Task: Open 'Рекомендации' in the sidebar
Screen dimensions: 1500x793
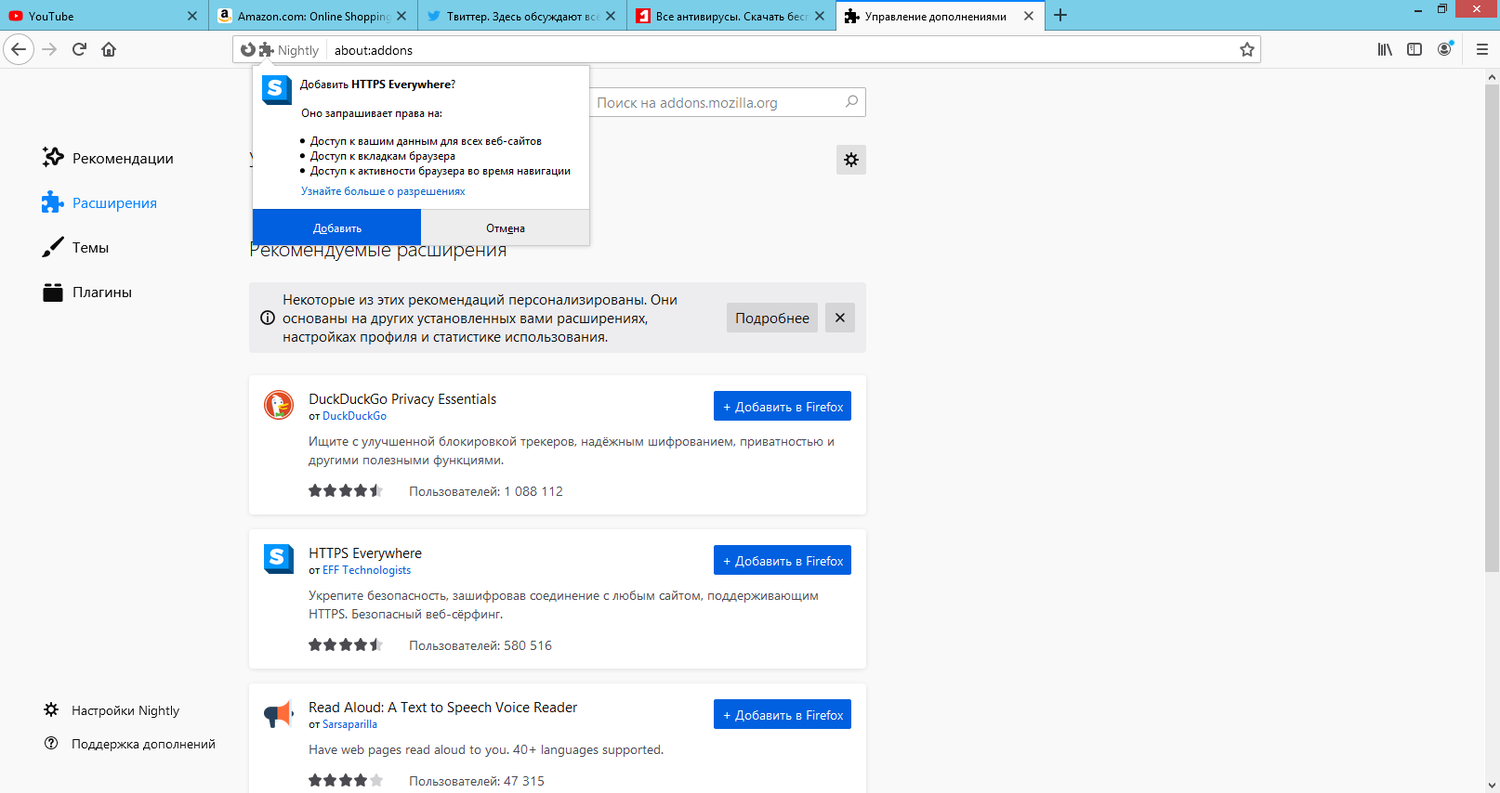Action: click(108, 158)
